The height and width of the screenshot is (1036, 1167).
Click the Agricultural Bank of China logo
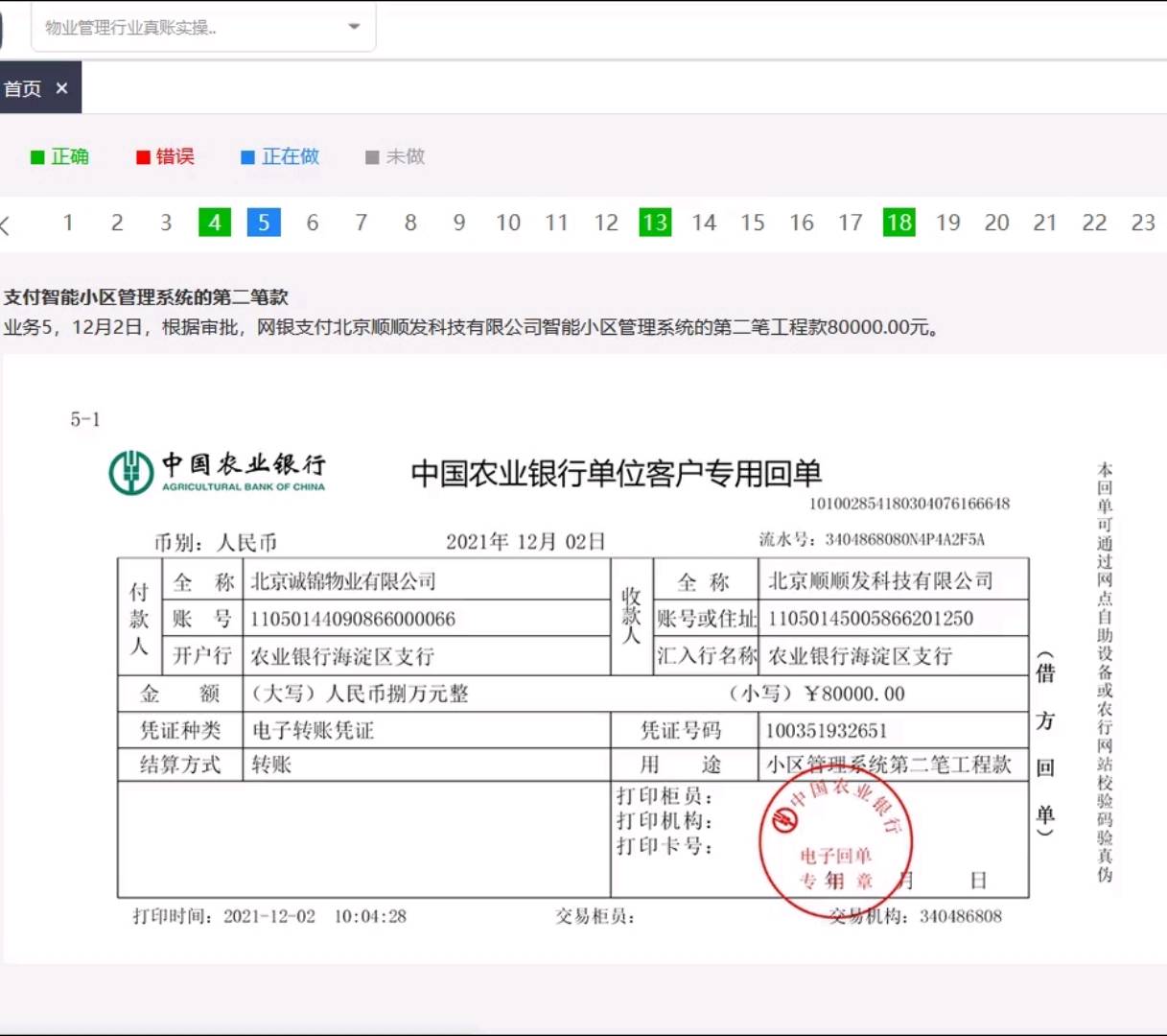coord(218,472)
